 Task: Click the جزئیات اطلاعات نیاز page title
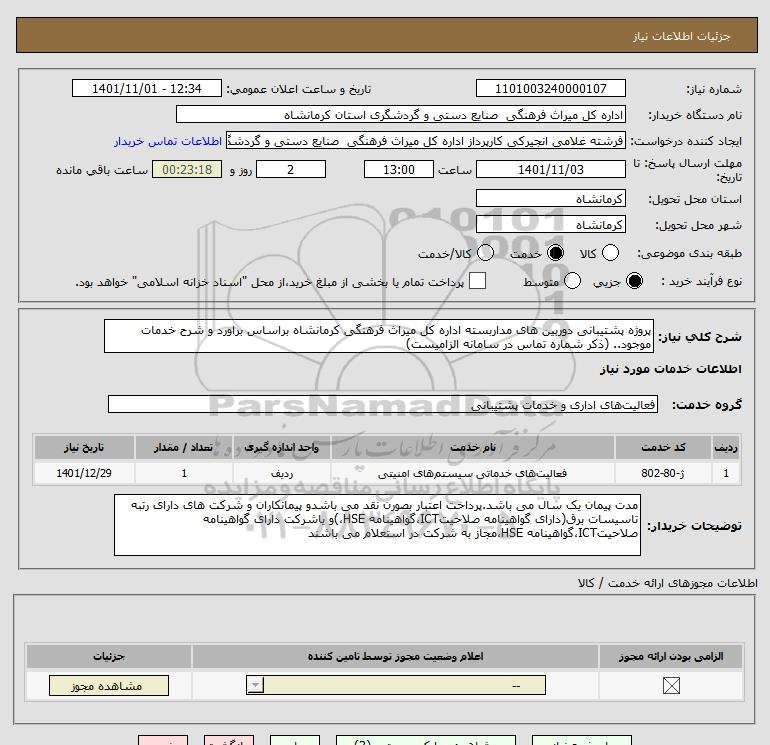(682, 36)
